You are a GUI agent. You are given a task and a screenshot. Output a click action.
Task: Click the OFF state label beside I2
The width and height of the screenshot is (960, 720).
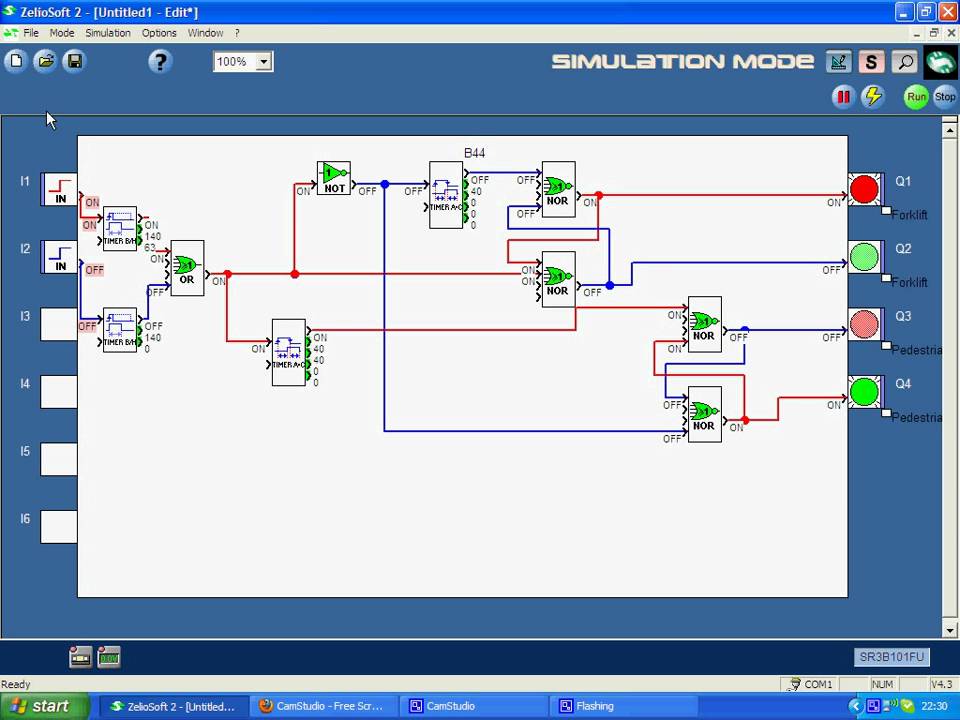(x=94, y=270)
